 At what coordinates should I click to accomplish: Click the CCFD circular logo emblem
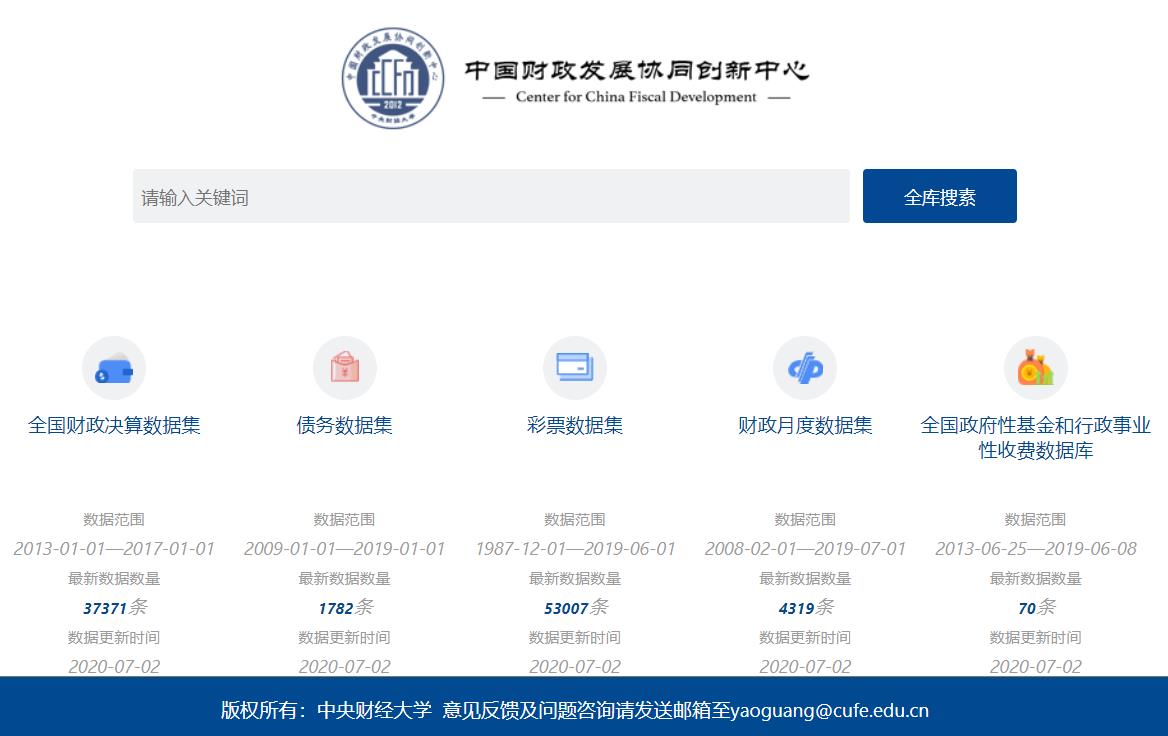(x=393, y=77)
